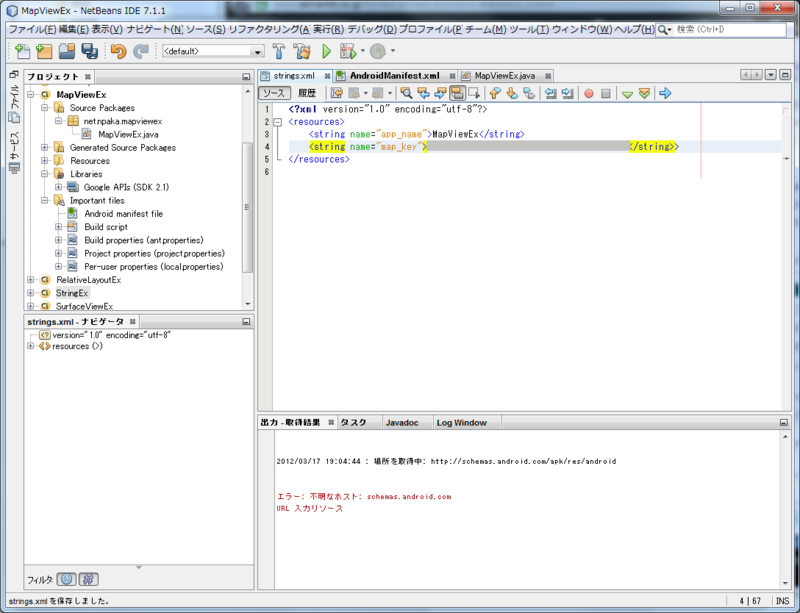Click the next bookmark icon
The width and height of the screenshot is (800, 613).
(512, 93)
